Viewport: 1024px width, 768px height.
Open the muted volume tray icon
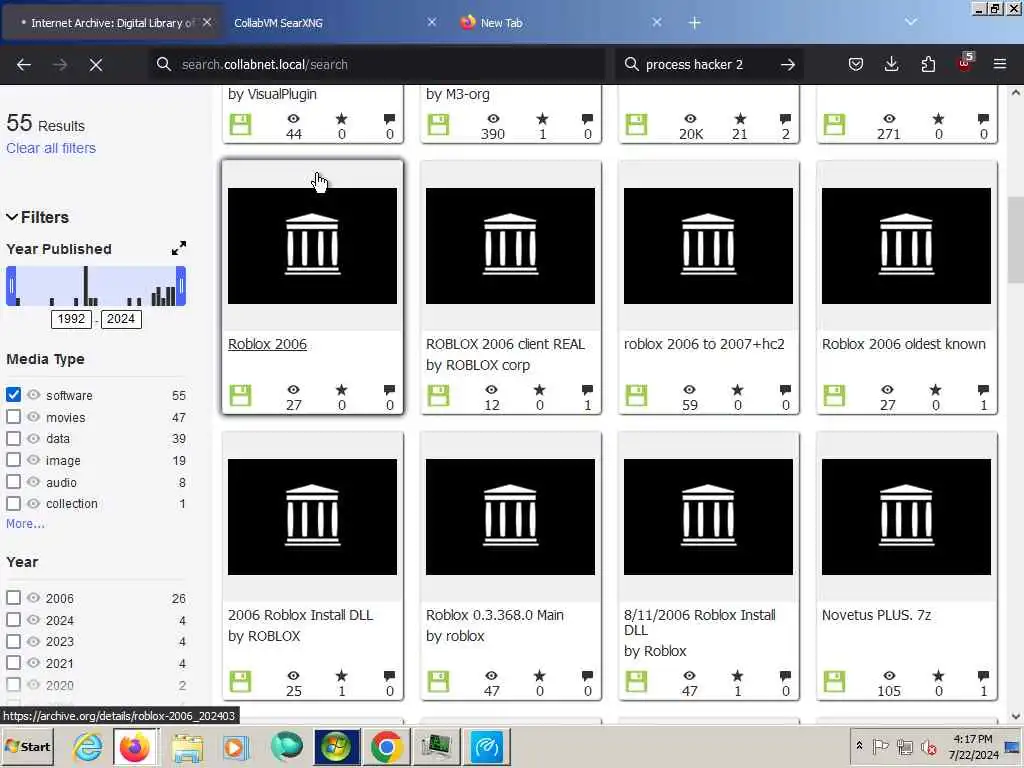pos(928,746)
